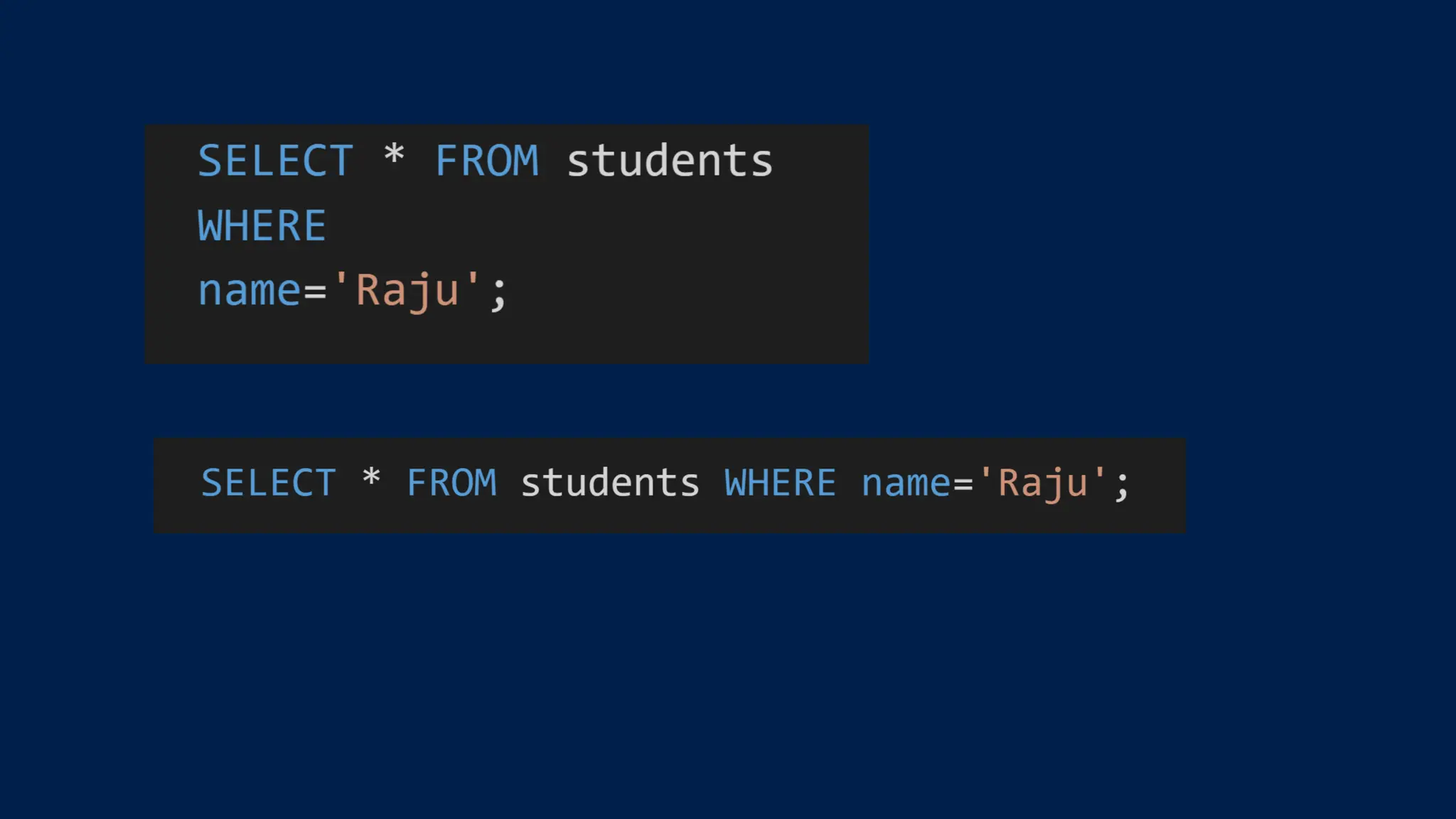Click the name column in the multi-line query

(250, 291)
